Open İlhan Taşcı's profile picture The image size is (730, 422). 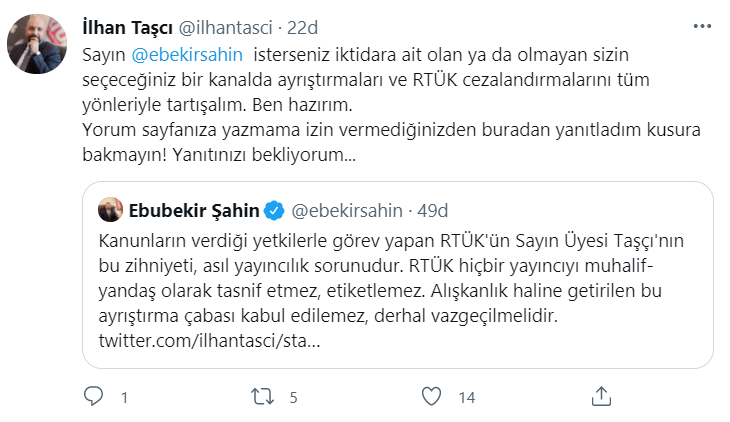37,44
